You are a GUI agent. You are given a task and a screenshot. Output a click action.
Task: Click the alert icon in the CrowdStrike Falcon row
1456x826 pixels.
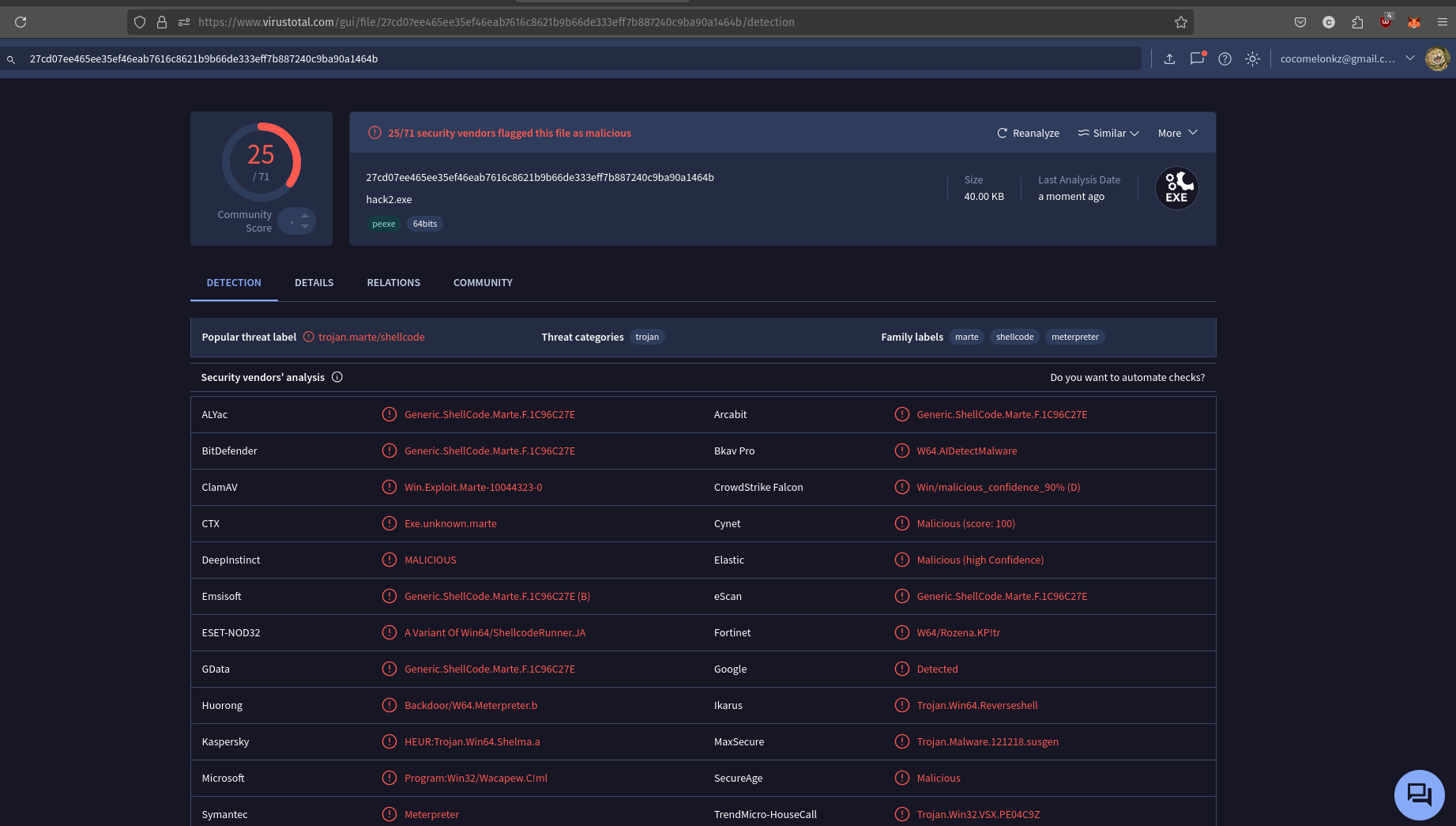[x=902, y=487]
